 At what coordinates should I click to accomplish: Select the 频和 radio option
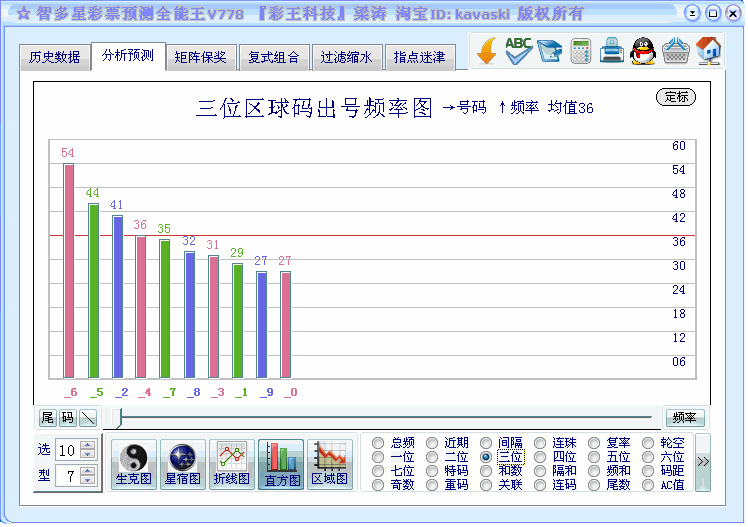point(594,471)
